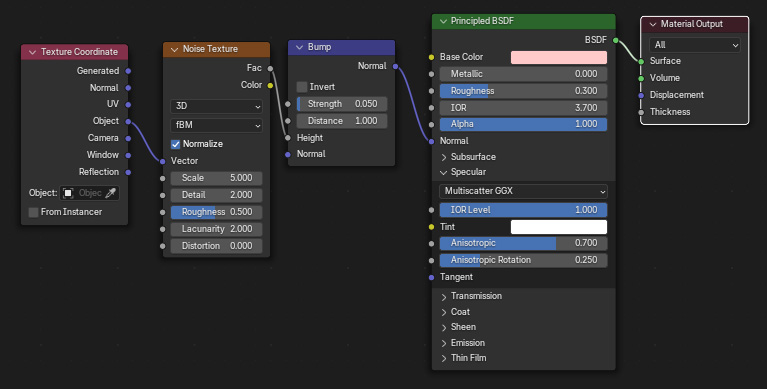This screenshot has width=767, height=389.
Task: Expand the Subsurface panel
Action: click(x=468, y=157)
